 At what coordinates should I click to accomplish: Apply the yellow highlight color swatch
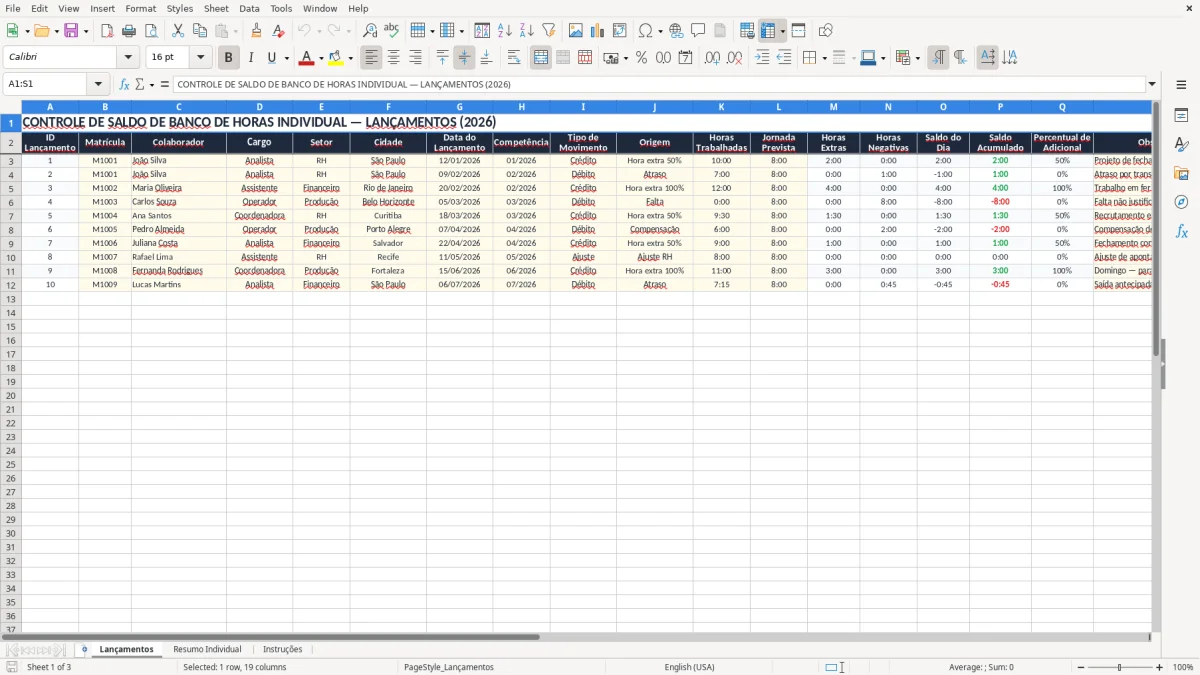click(x=336, y=58)
